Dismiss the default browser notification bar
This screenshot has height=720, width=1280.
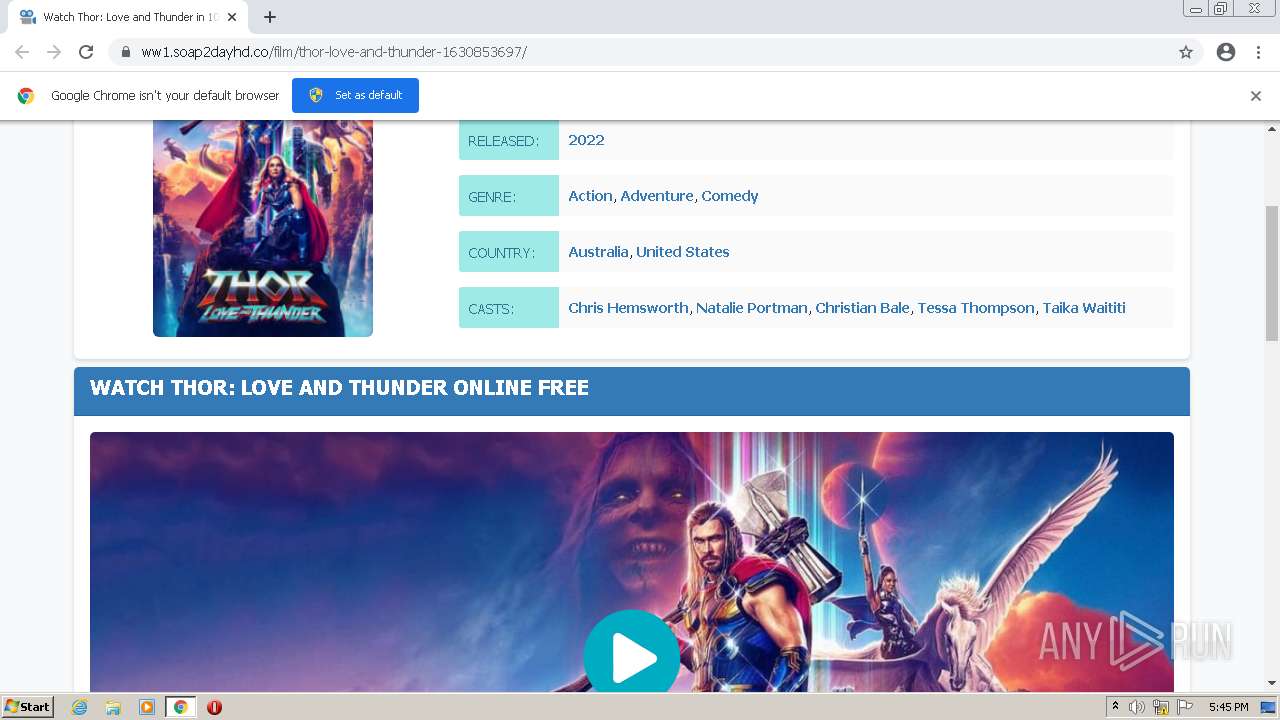pos(1256,96)
